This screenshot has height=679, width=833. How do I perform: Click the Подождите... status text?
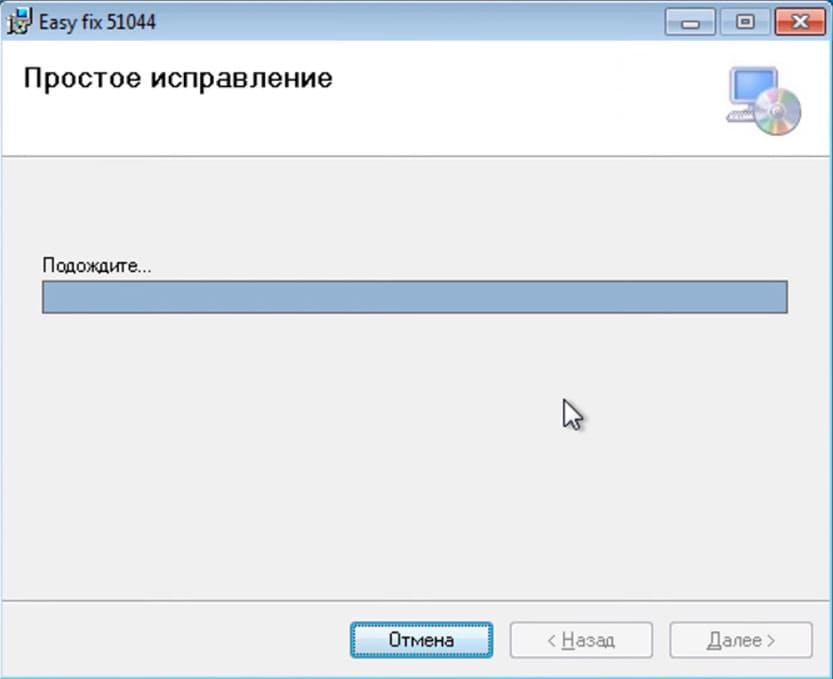pyautogui.click(x=97, y=265)
